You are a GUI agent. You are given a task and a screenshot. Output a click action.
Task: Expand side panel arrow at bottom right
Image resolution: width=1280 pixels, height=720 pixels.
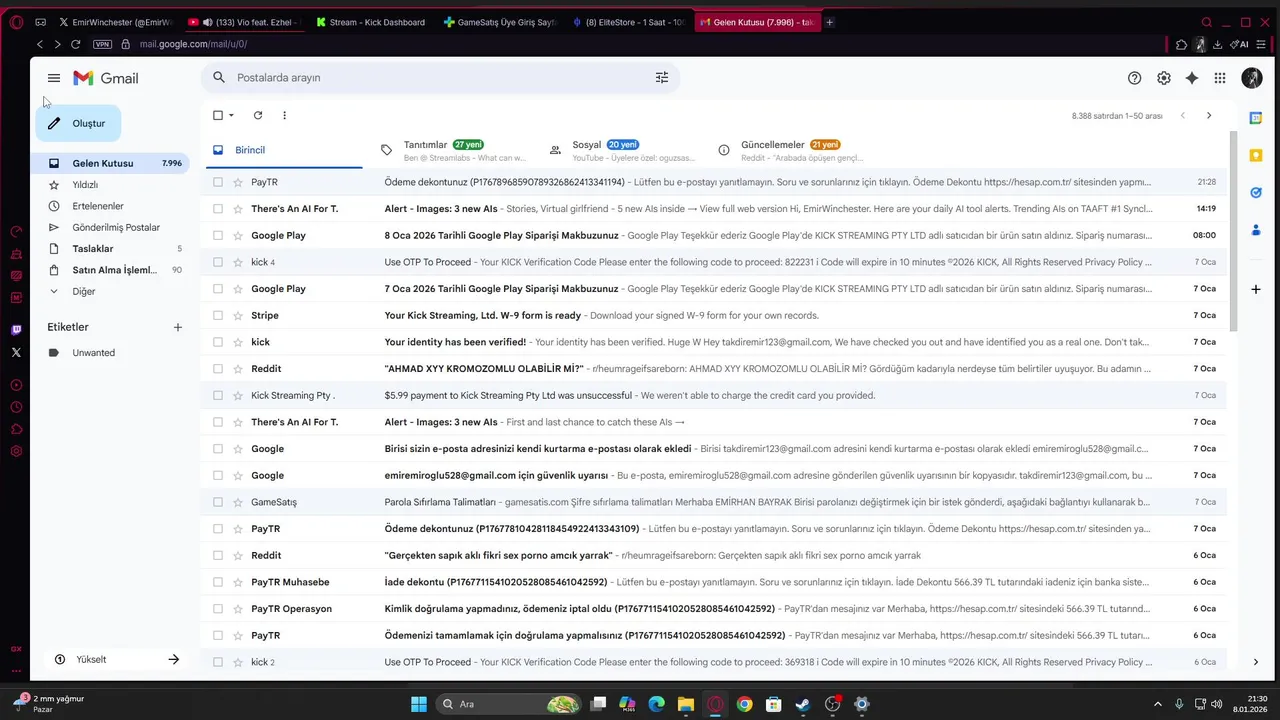pyautogui.click(x=1256, y=661)
